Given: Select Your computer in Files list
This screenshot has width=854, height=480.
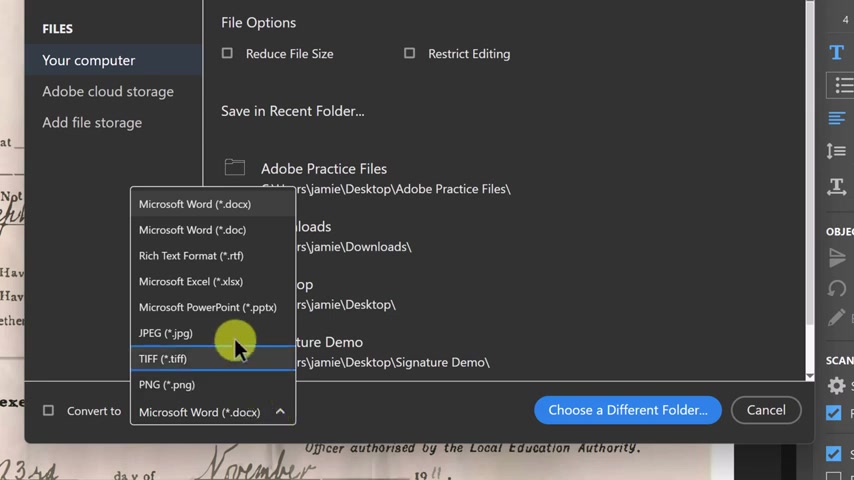Looking at the screenshot, I should click(x=113, y=60).
